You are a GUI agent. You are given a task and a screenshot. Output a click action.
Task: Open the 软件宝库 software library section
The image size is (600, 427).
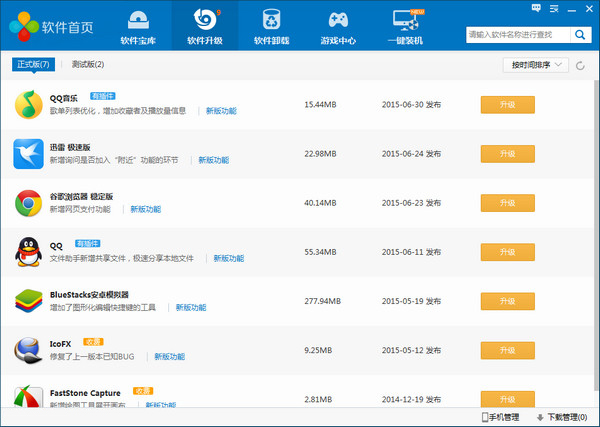(x=137, y=27)
